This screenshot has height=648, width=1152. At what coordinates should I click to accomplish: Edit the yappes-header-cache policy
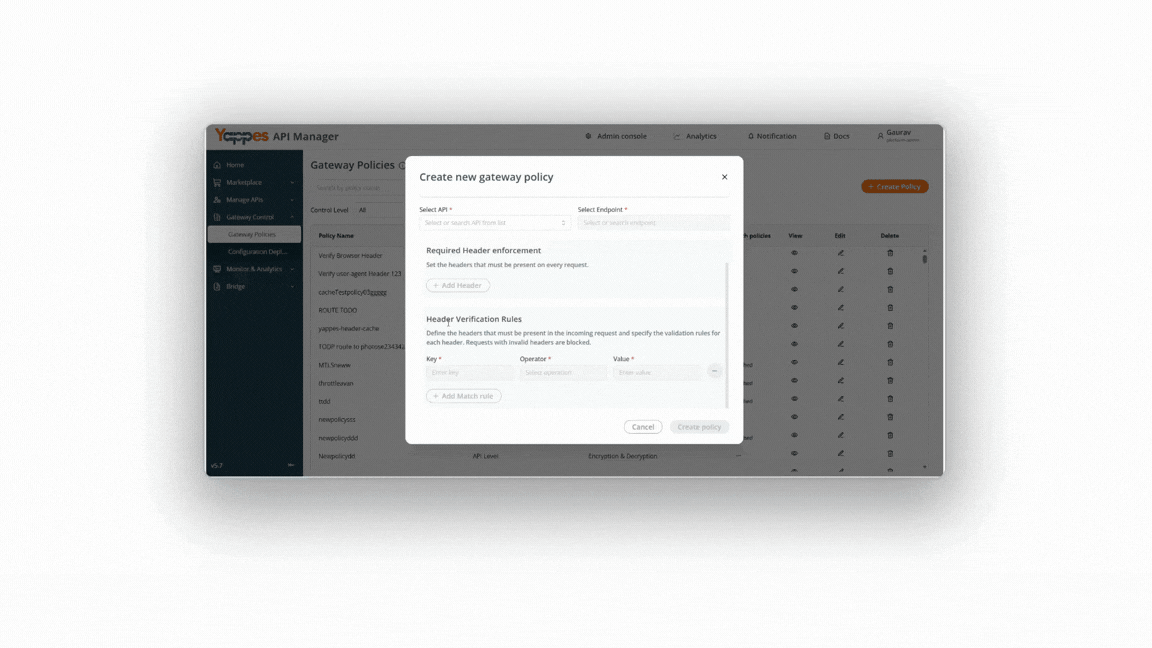840,325
